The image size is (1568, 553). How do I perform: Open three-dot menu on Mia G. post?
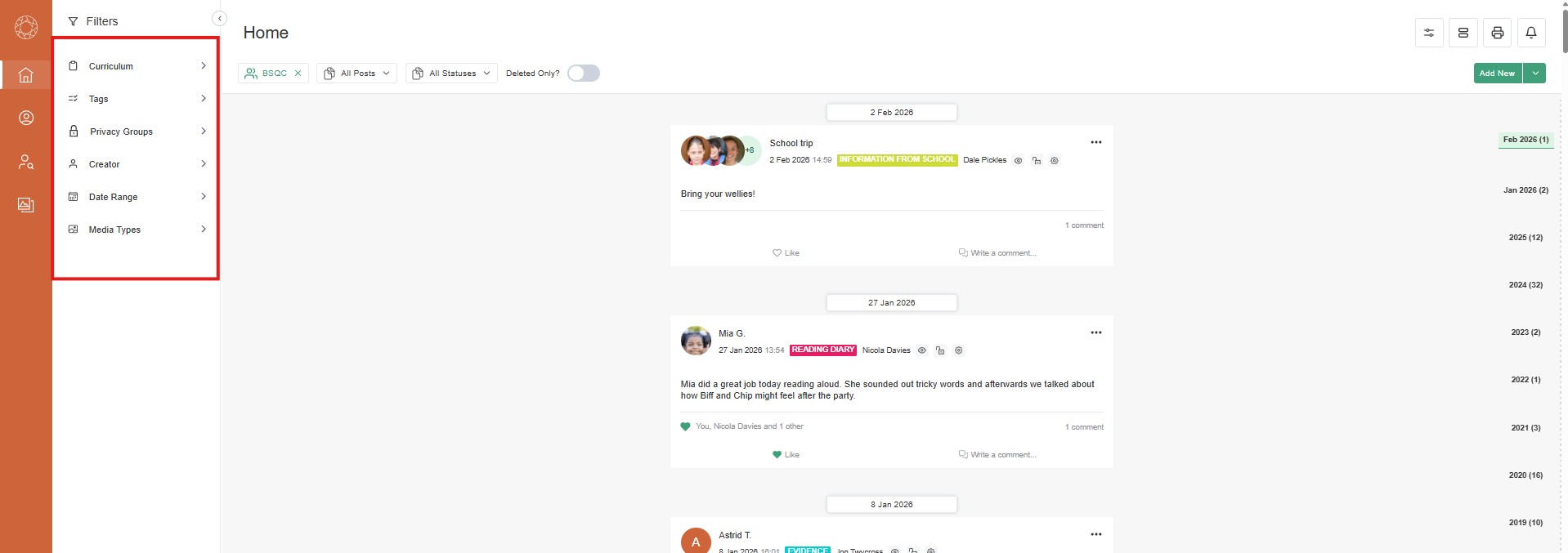pyautogui.click(x=1096, y=332)
